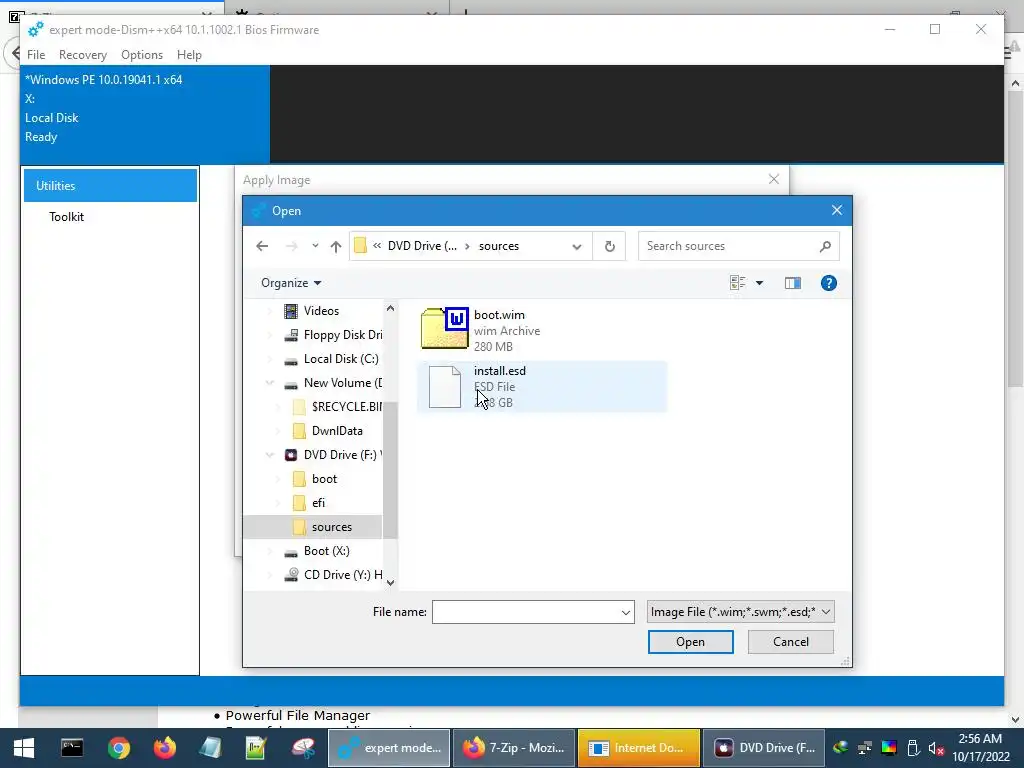The image size is (1024, 768).
Task: Click the sources breadcrumb segment
Action: click(x=499, y=246)
